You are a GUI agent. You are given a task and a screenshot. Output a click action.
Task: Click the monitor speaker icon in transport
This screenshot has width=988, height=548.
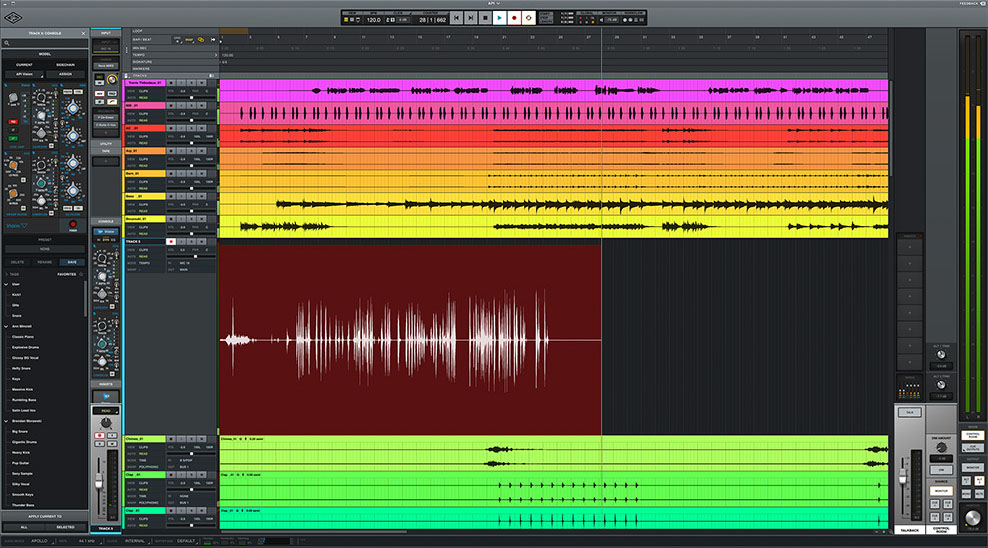pyautogui.click(x=601, y=20)
